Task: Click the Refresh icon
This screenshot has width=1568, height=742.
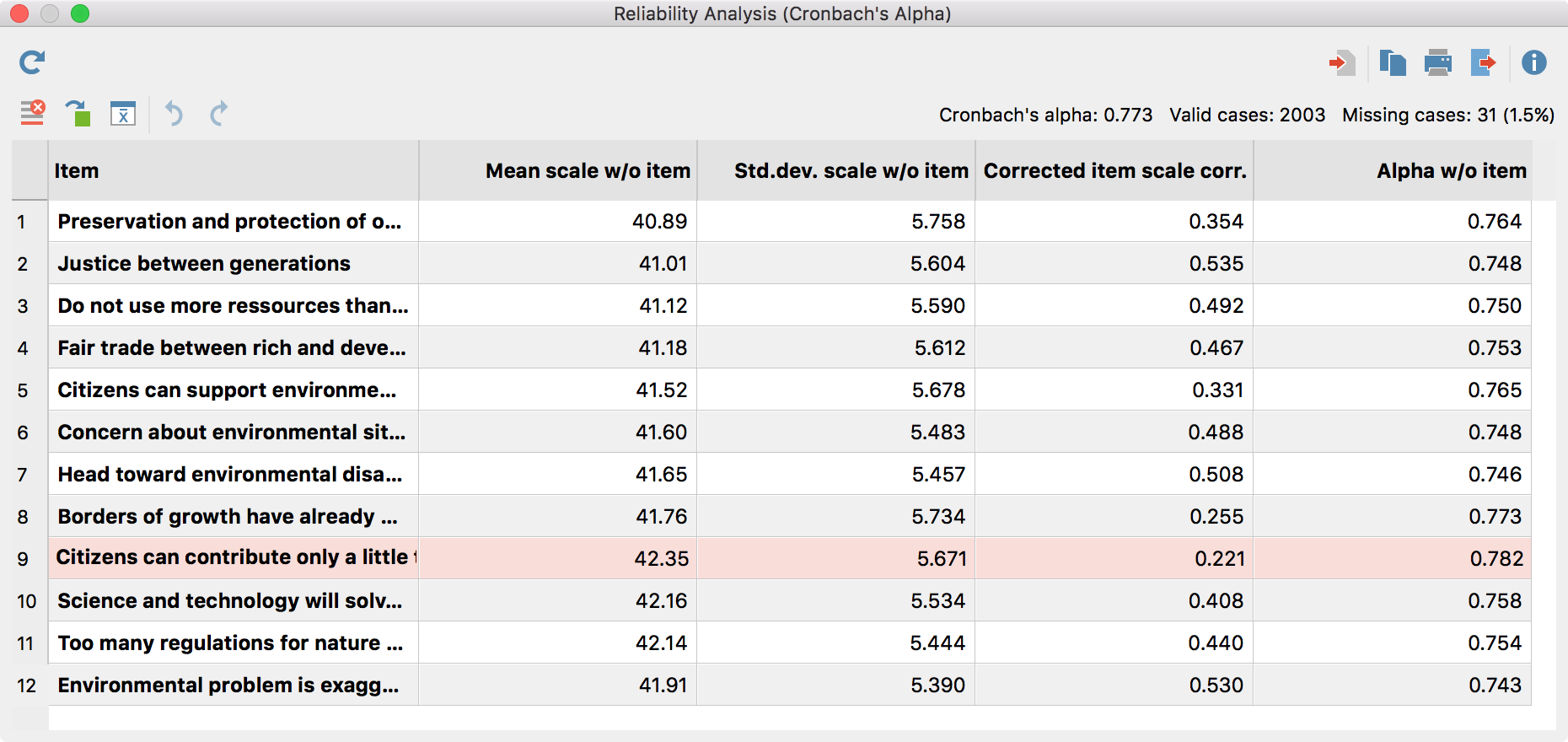Action: point(32,62)
